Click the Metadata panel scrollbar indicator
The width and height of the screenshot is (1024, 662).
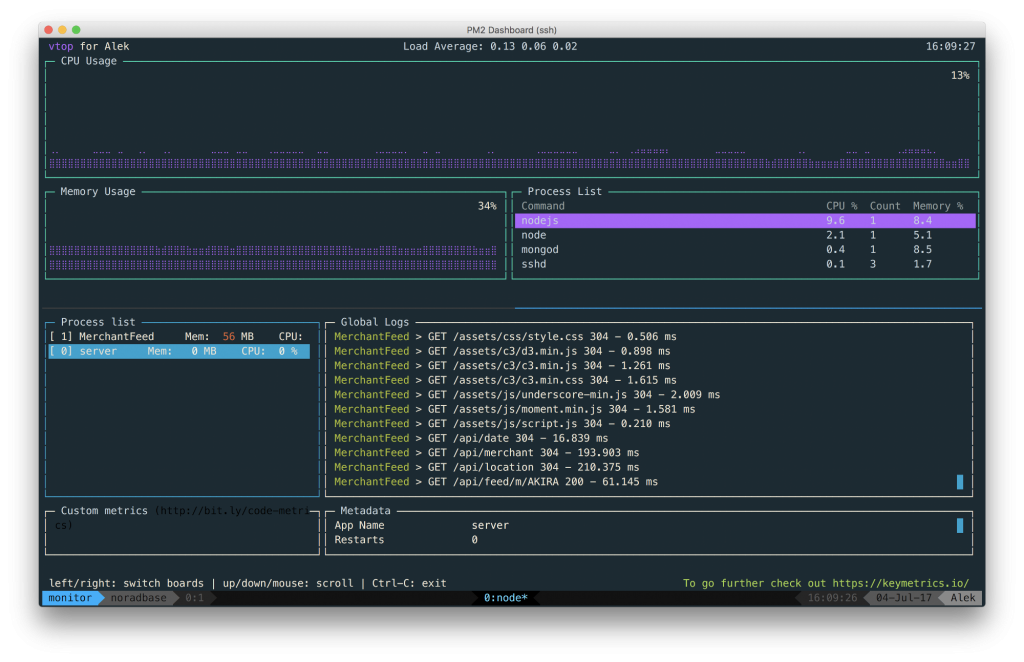coord(960,525)
